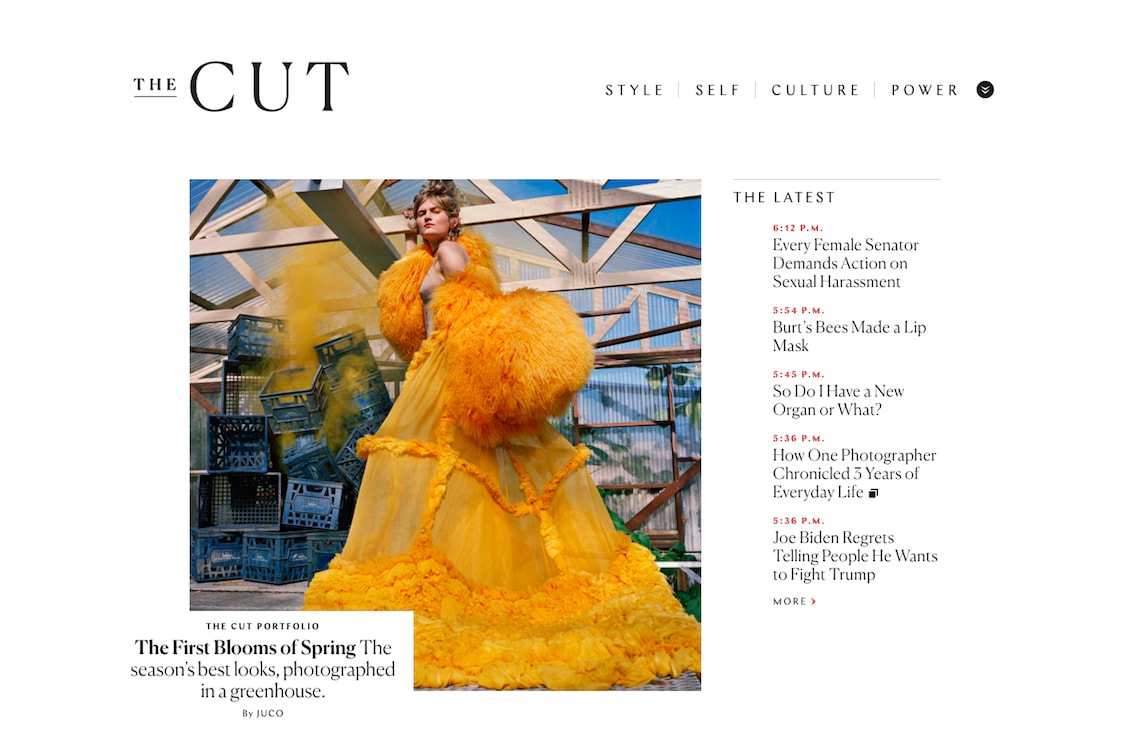
Task: Click the 5:36 P.M. timestamp above How One Photographer
Action: click(798, 439)
